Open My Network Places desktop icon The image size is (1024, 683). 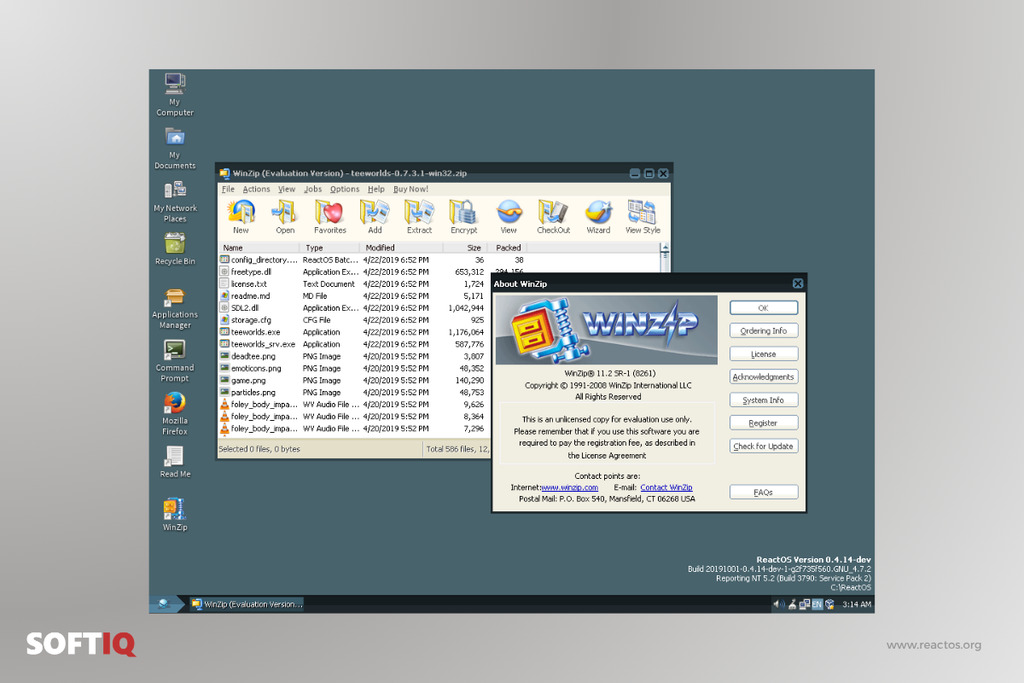coord(175,202)
